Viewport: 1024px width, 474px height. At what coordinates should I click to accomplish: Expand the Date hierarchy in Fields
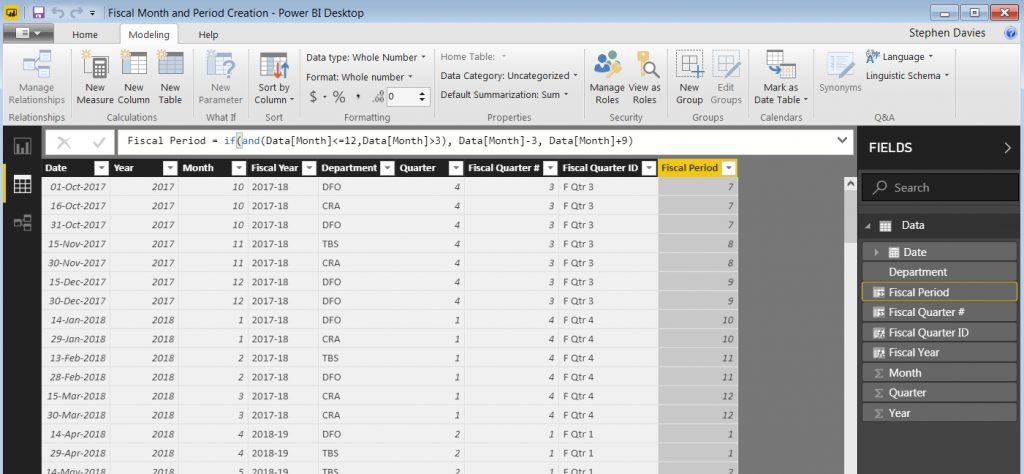(x=876, y=252)
